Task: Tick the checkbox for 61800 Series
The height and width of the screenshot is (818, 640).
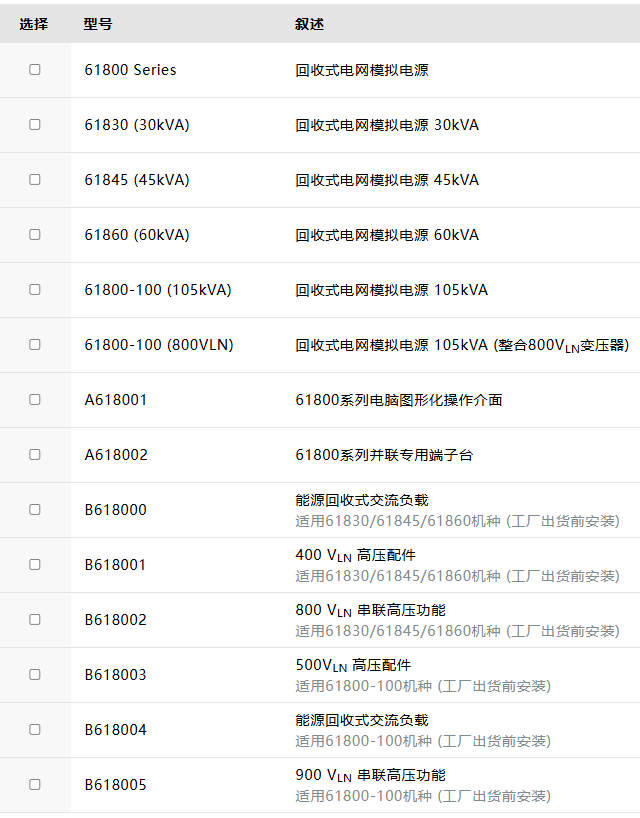Action: coord(34,69)
